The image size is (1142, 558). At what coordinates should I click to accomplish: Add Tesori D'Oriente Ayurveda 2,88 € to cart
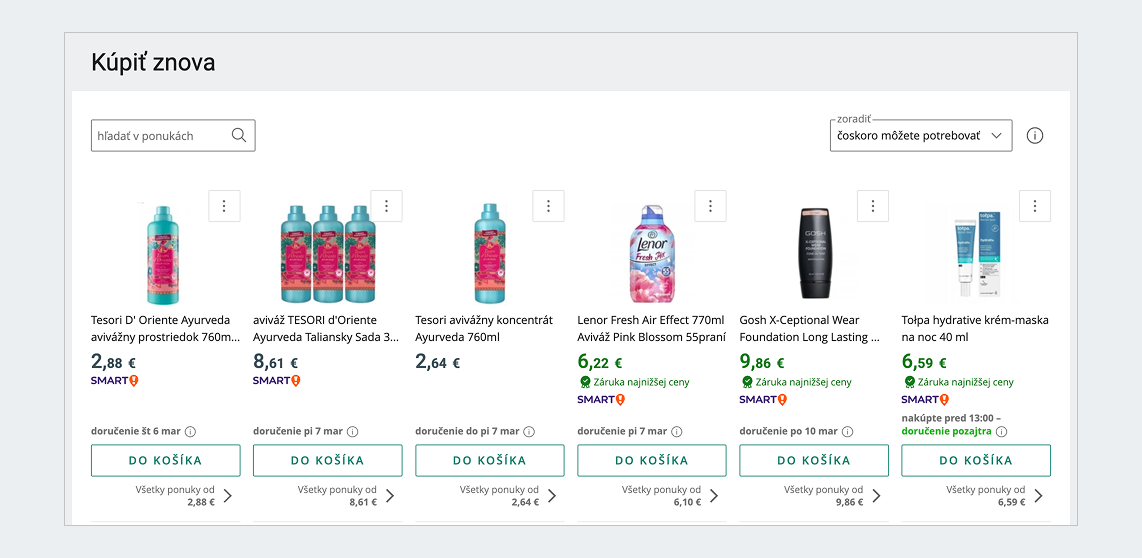click(165, 461)
